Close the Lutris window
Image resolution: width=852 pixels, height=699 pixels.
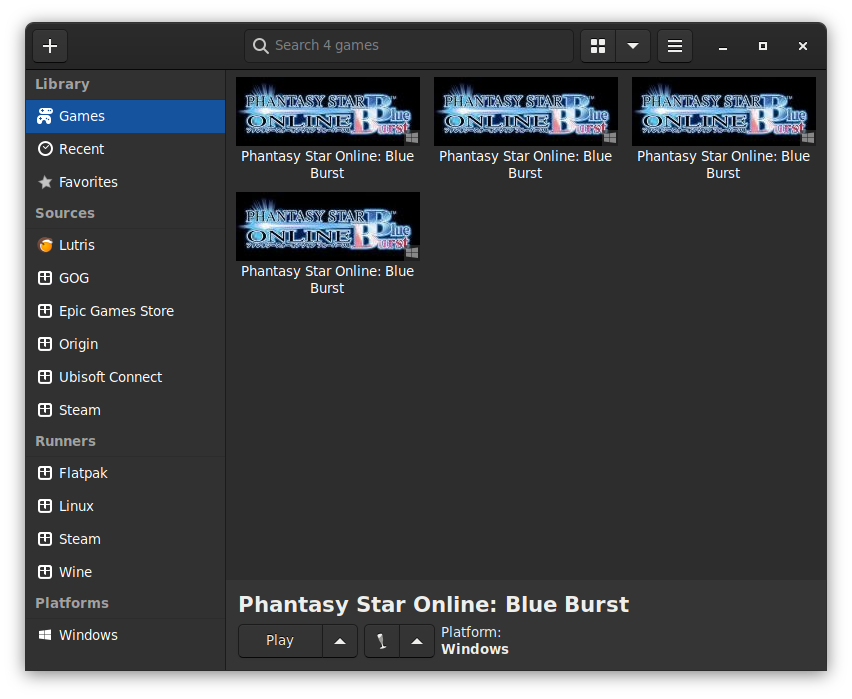[803, 46]
